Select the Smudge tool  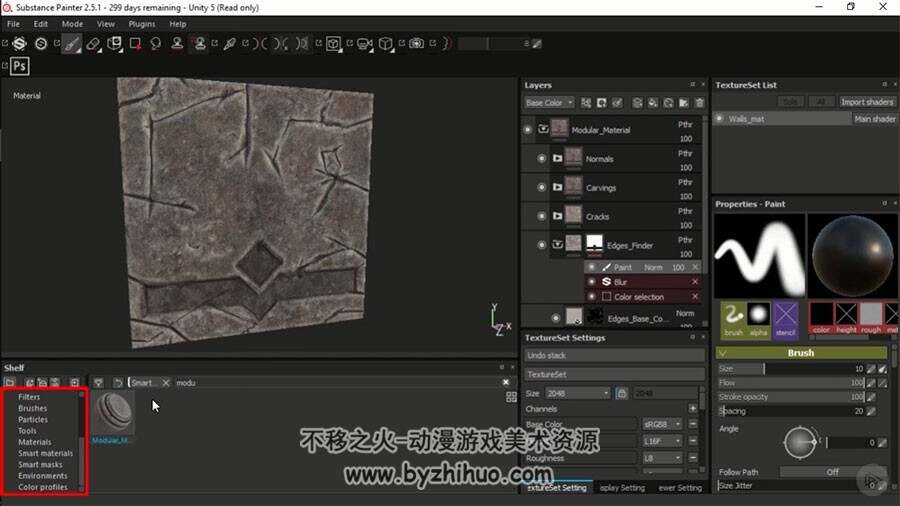[x=156, y=44]
